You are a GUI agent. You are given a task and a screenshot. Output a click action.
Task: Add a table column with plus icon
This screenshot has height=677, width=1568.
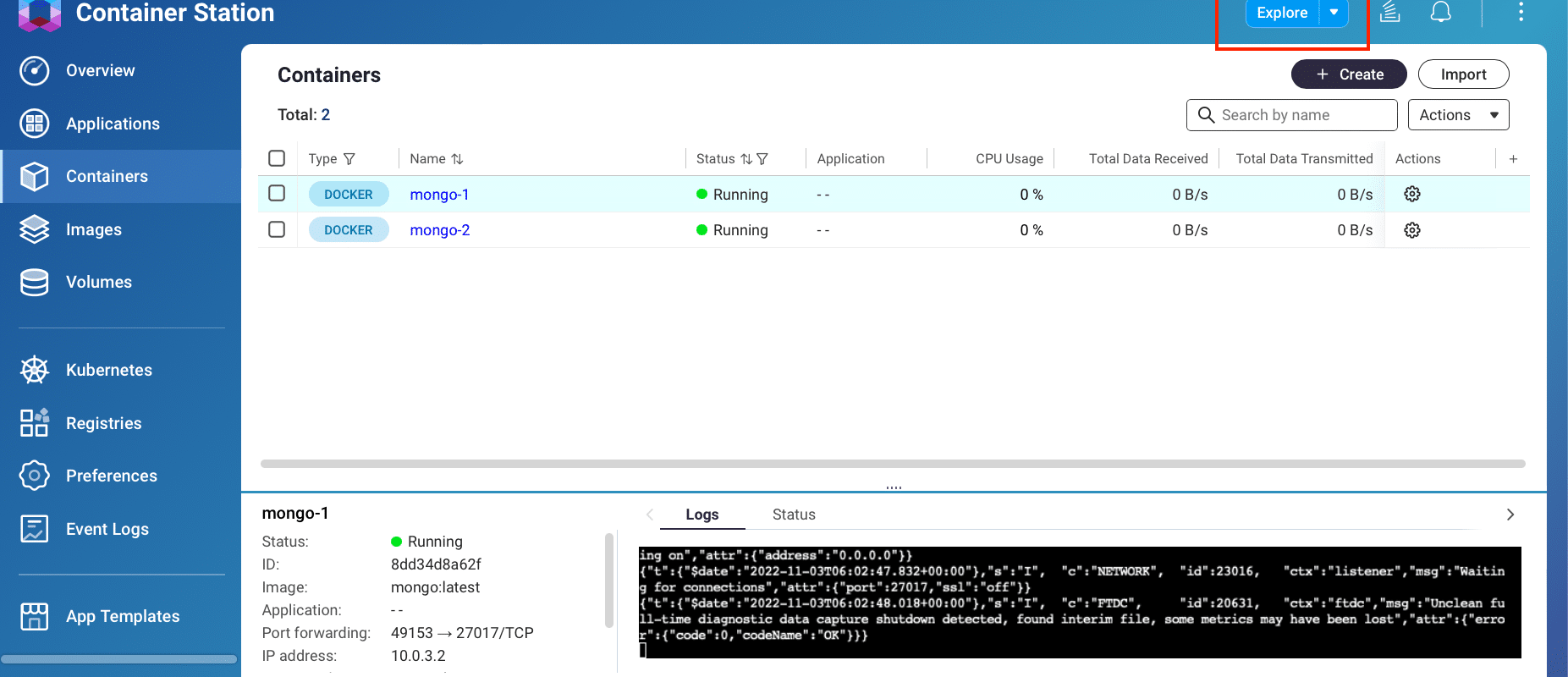(x=1513, y=159)
